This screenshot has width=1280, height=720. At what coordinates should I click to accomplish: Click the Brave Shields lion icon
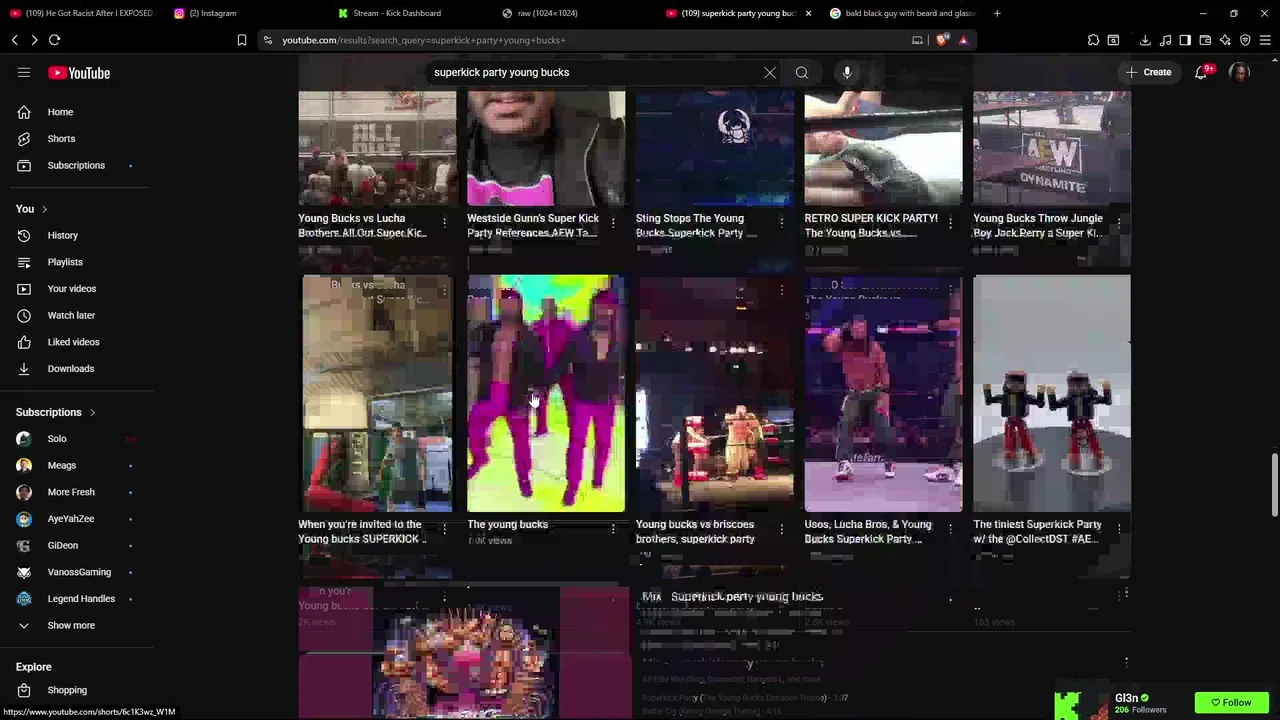pyautogui.click(x=942, y=40)
